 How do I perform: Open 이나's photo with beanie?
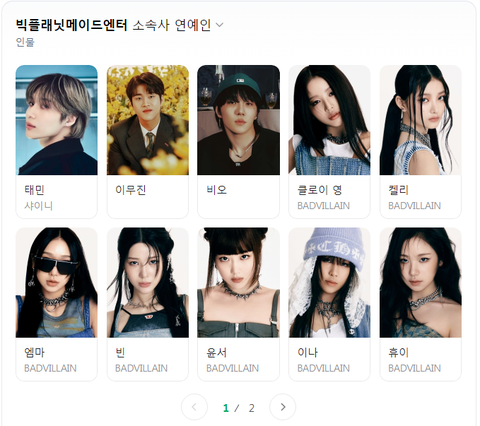[x=329, y=283]
